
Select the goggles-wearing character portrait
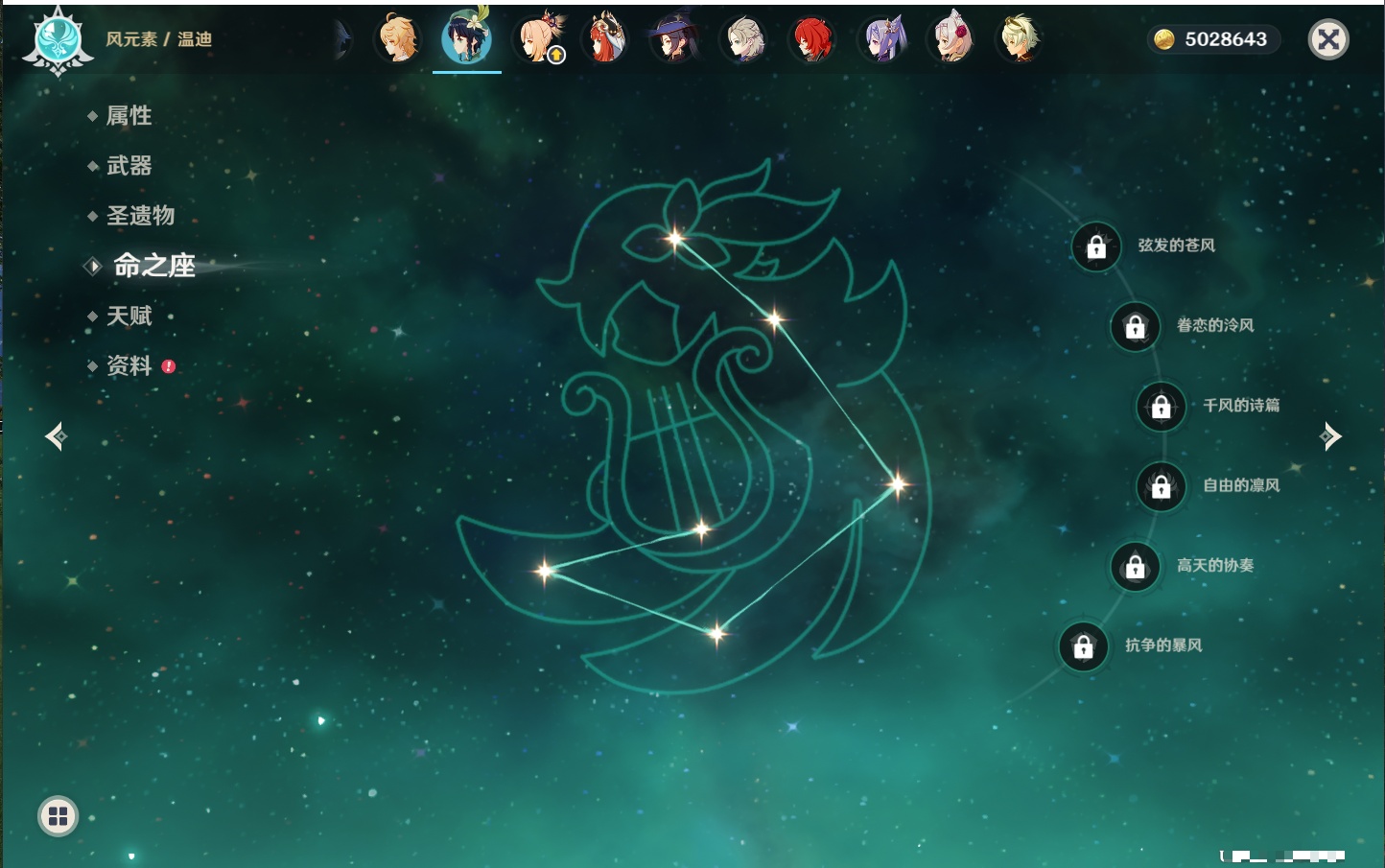[x=1020, y=39]
